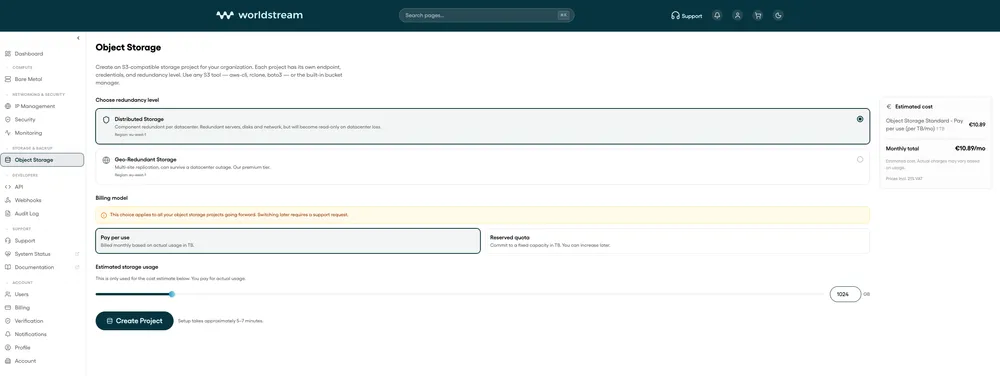Open the shopping cart icon
This screenshot has height=376, width=1000.
tap(758, 15)
